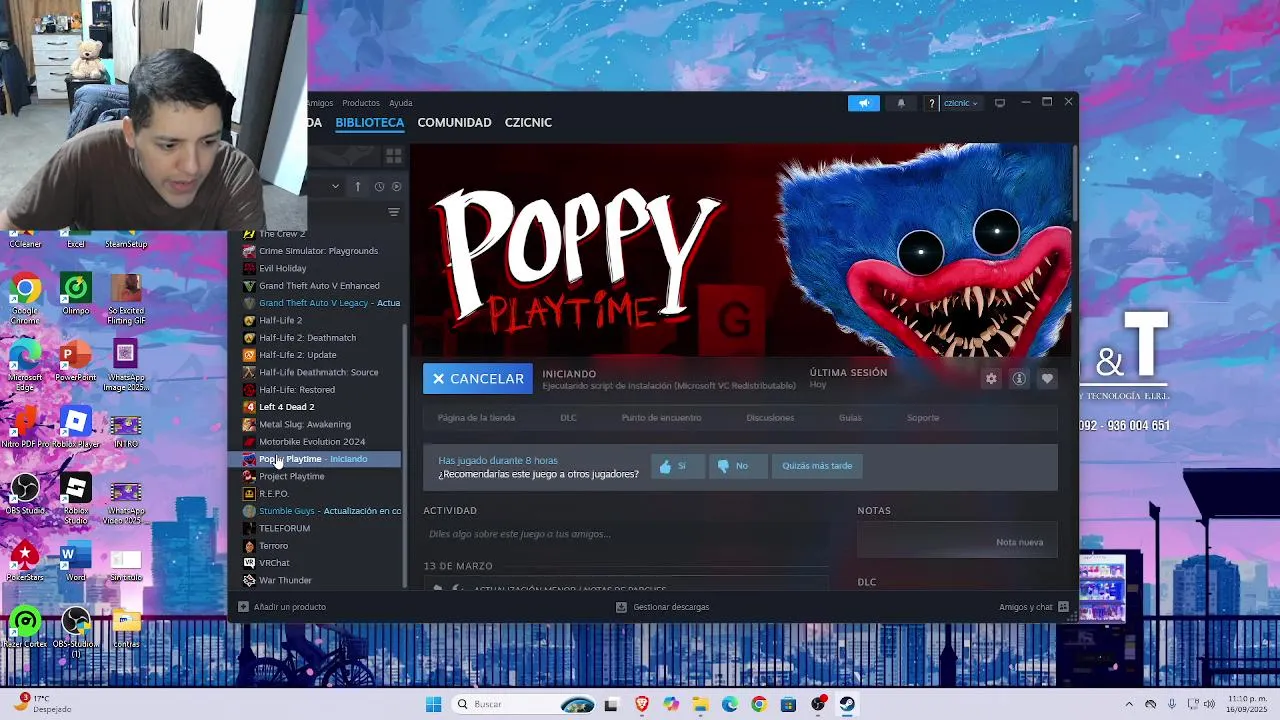The width and height of the screenshot is (1280, 720).
Task: Open the Amigos menu
Action: pyautogui.click(x=320, y=103)
